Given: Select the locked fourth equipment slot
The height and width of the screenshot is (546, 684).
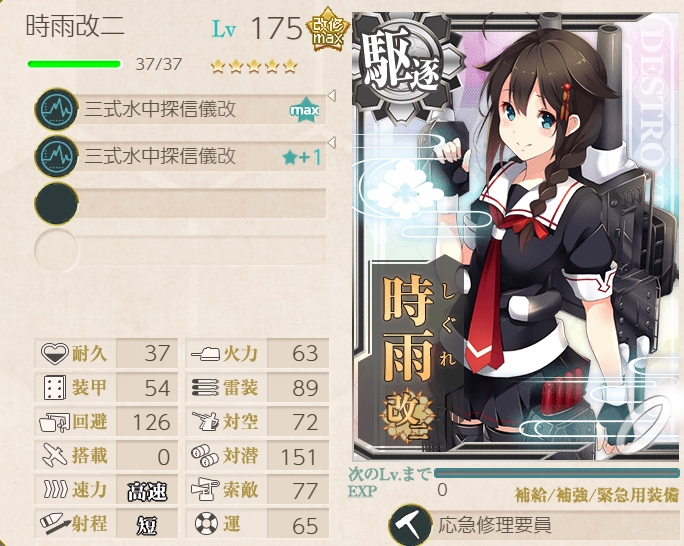Looking at the screenshot, I should pos(180,250).
